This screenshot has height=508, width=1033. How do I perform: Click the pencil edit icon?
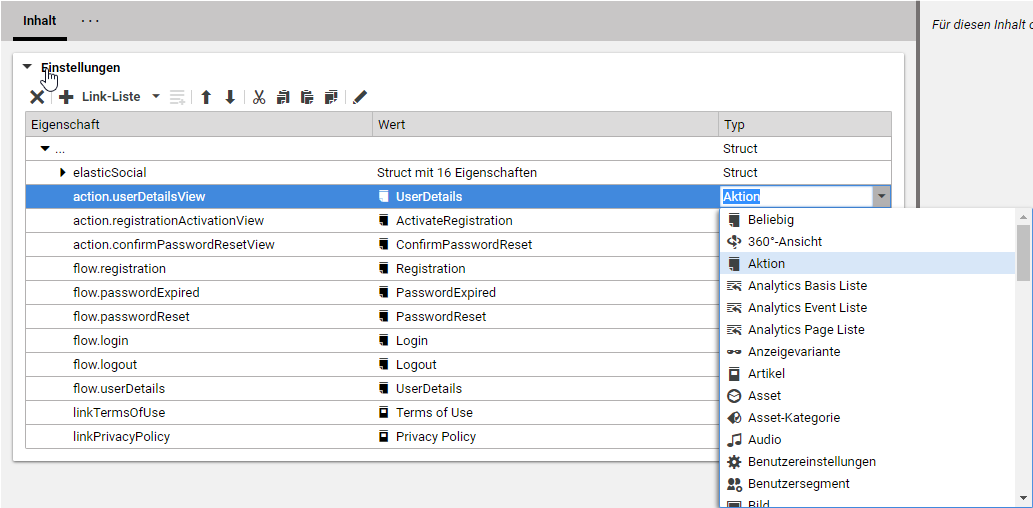point(360,97)
